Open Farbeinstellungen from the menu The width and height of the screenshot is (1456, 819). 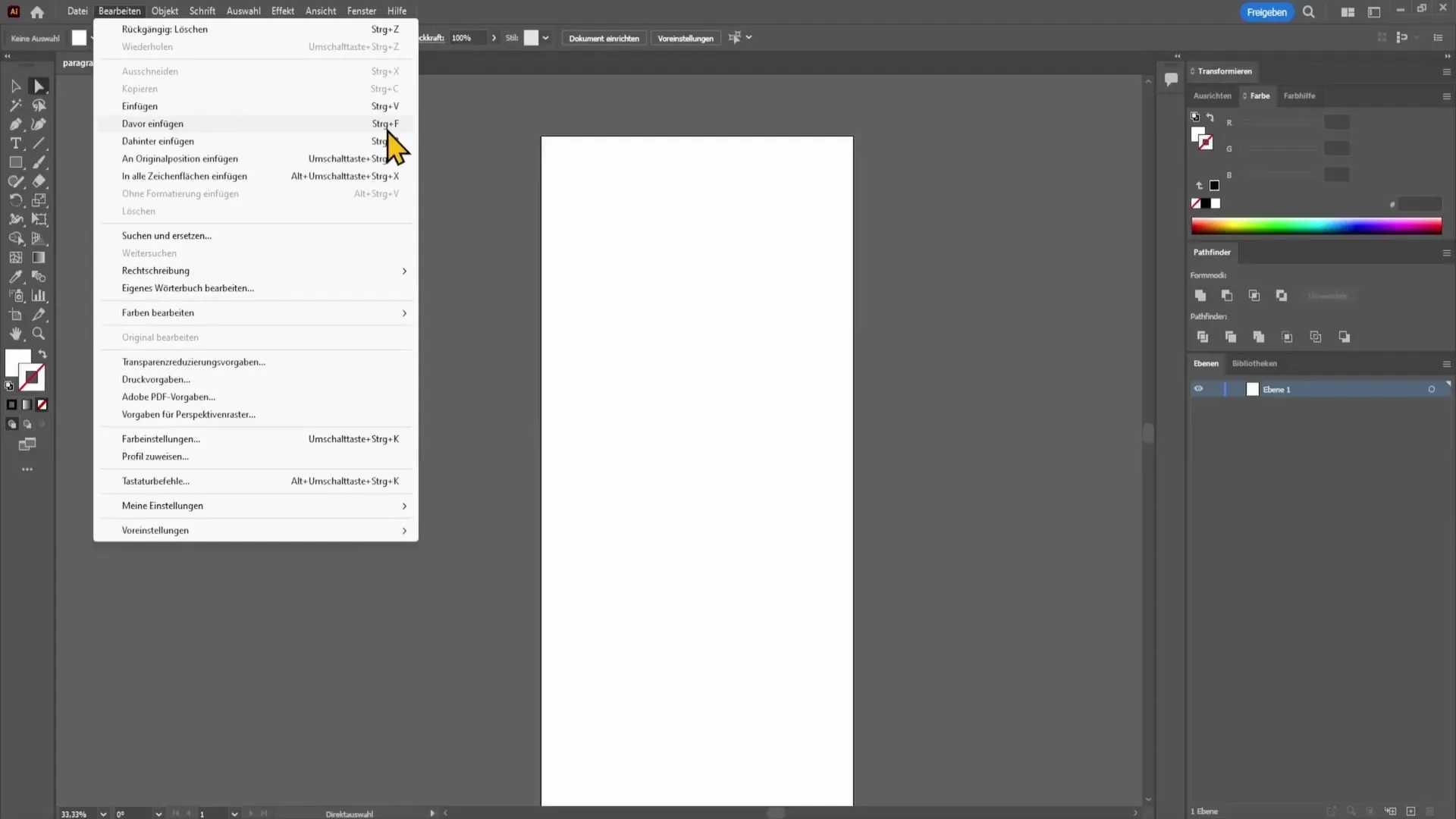[x=256, y=439]
